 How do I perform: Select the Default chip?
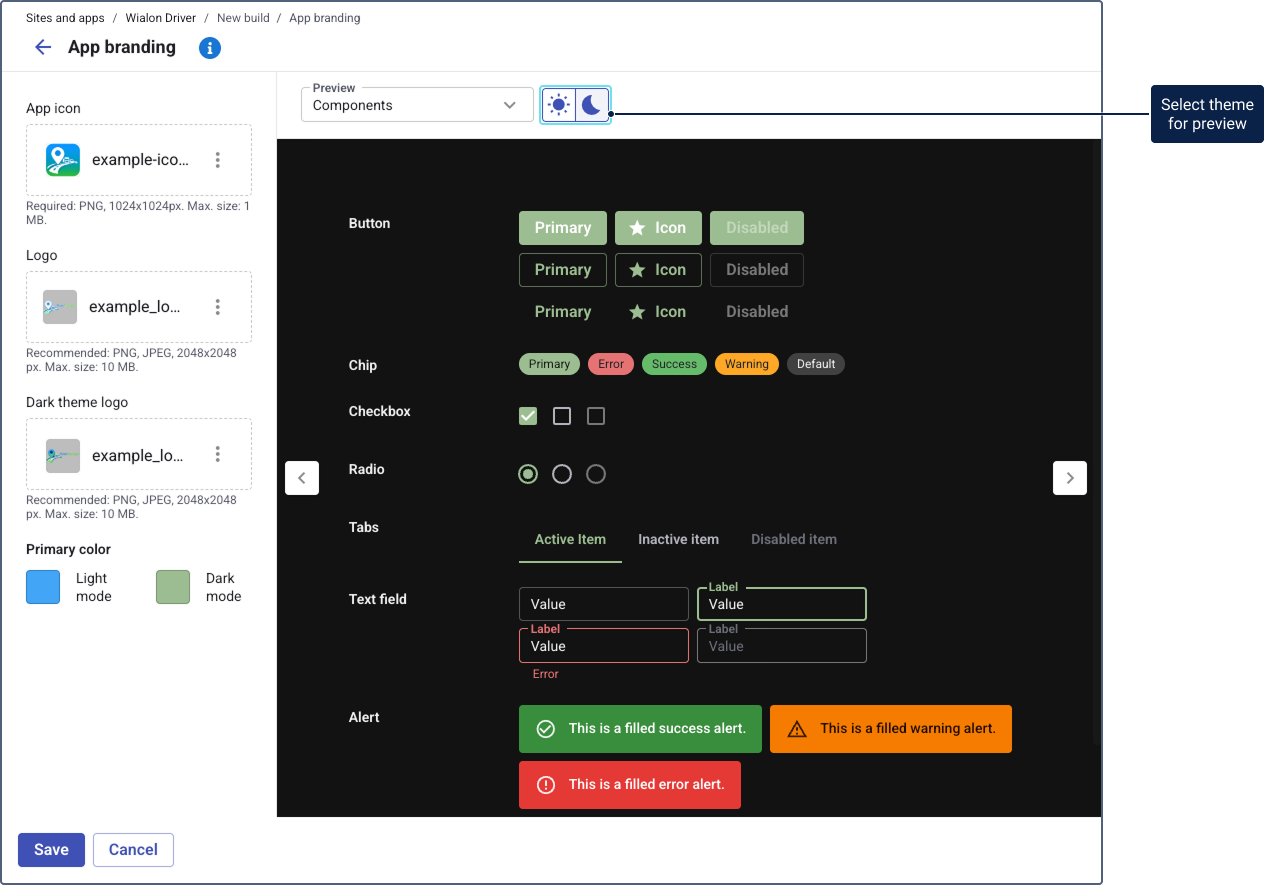(816, 364)
